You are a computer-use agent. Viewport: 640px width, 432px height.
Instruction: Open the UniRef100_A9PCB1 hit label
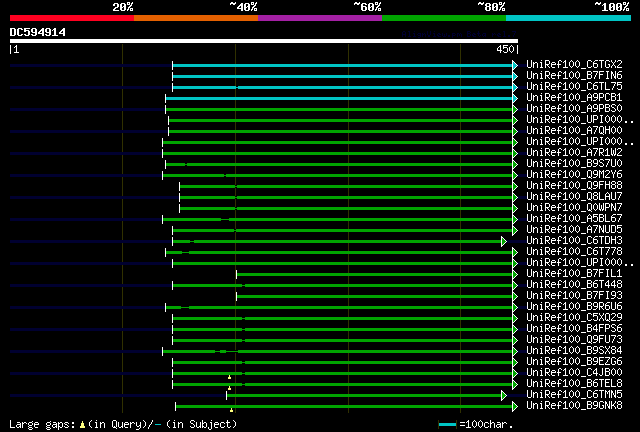point(574,98)
